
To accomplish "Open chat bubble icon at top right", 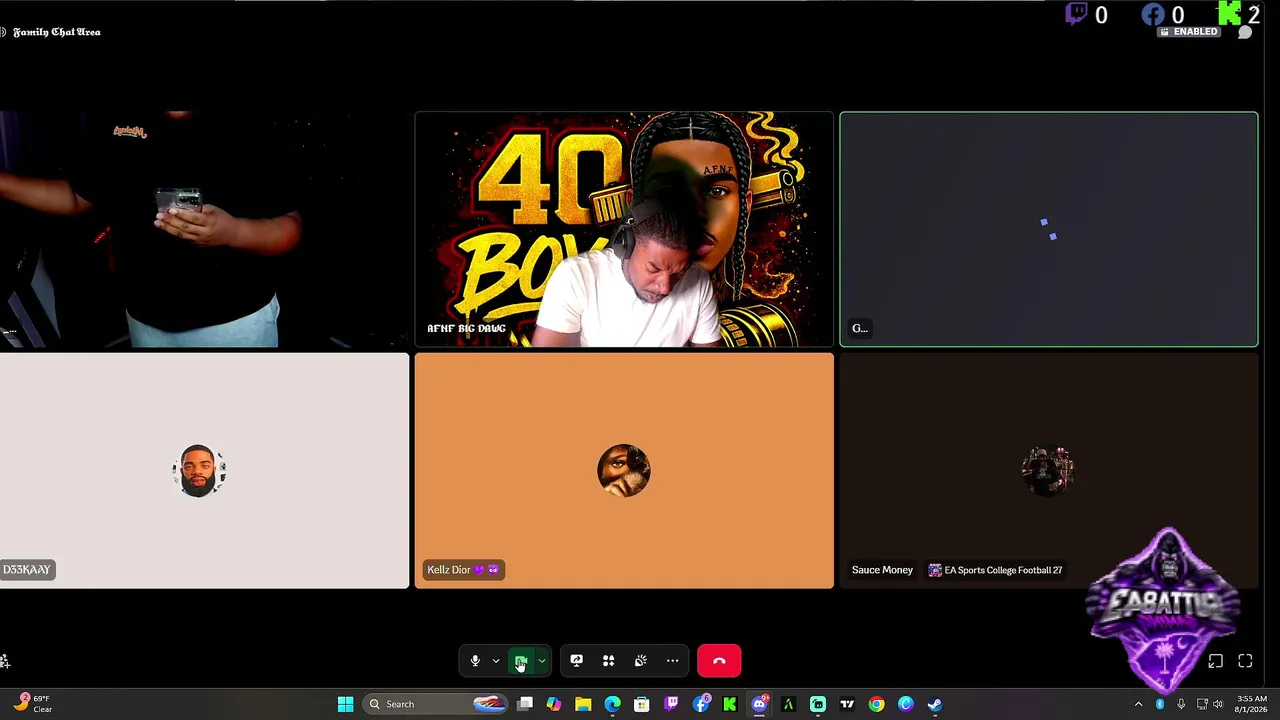I will point(1245,33).
